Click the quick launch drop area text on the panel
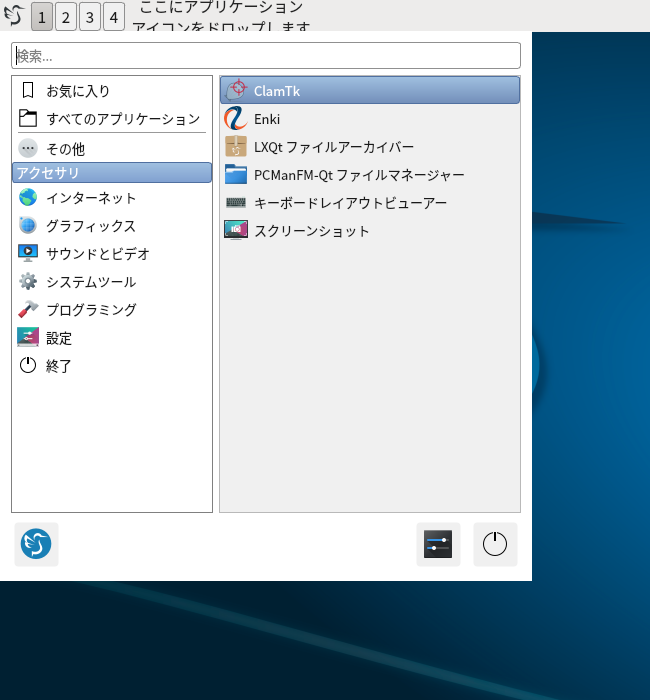The width and height of the screenshot is (650, 700). [x=221, y=16]
